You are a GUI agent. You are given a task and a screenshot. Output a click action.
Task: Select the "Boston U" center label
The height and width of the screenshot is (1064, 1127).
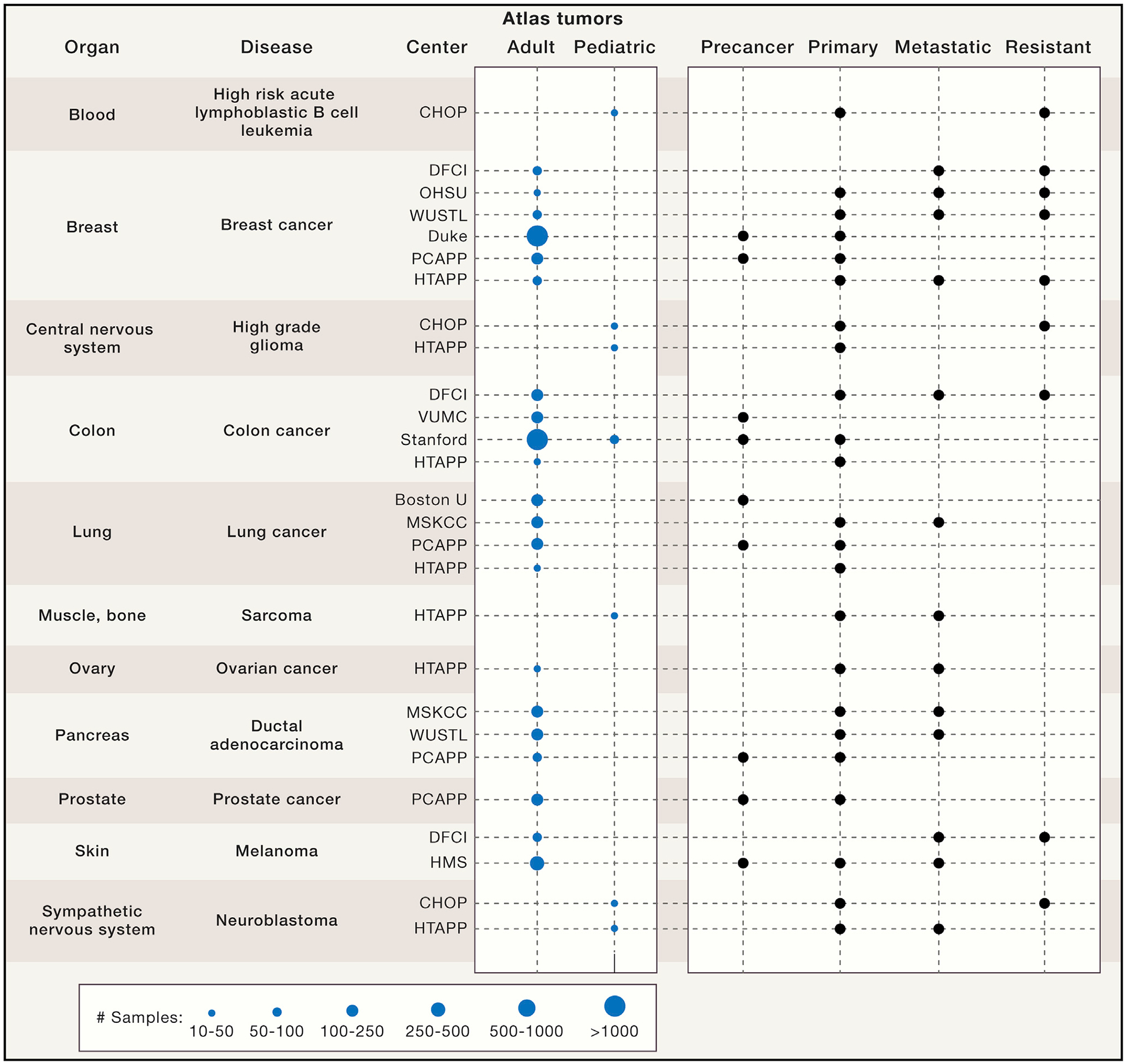(431, 500)
